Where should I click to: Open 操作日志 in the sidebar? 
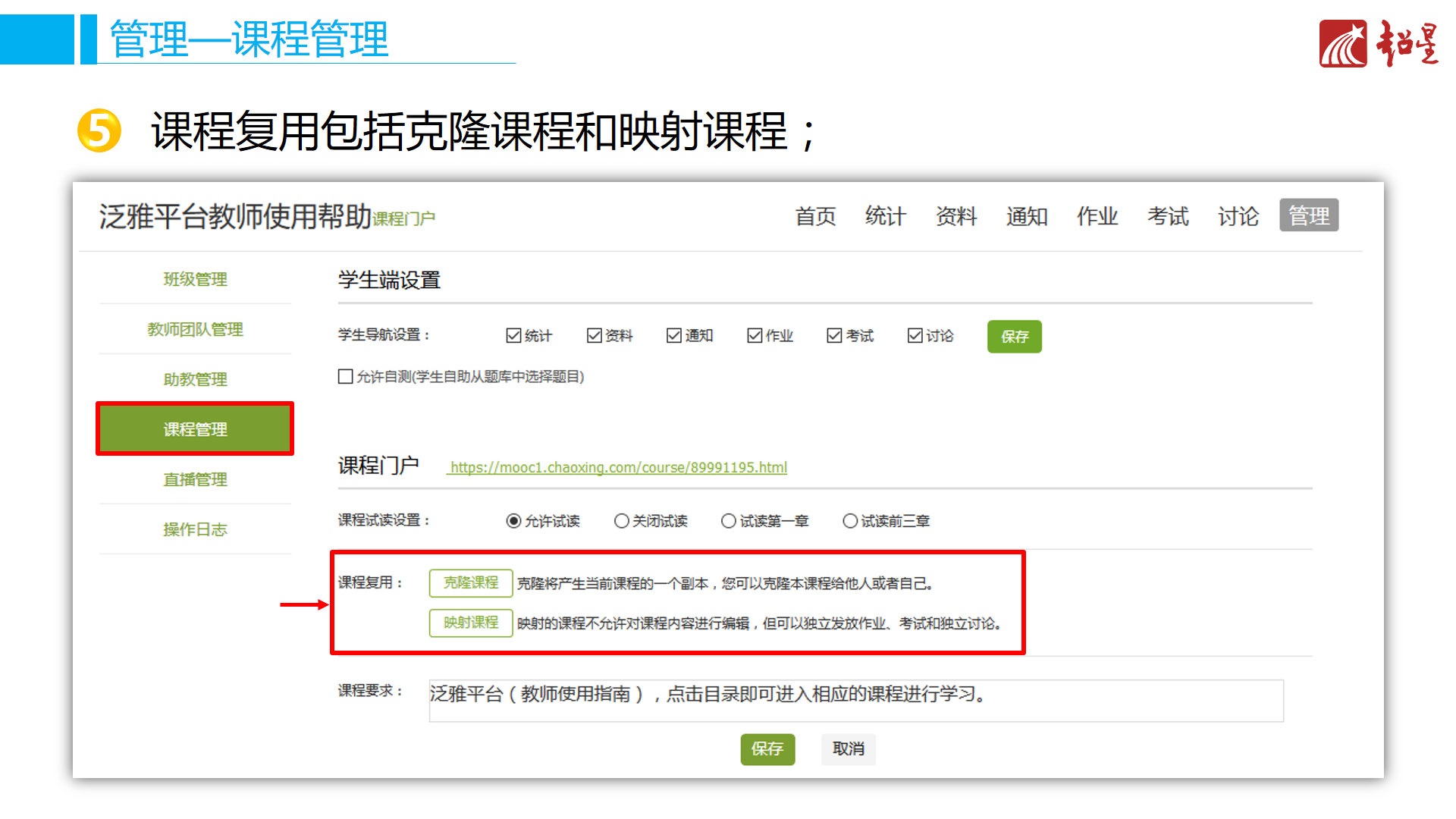[195, 529]
